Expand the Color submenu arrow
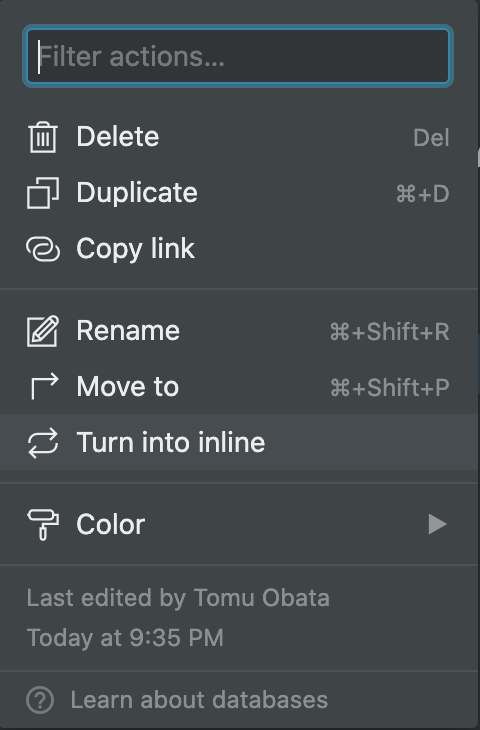 click(x=437, y=525)
